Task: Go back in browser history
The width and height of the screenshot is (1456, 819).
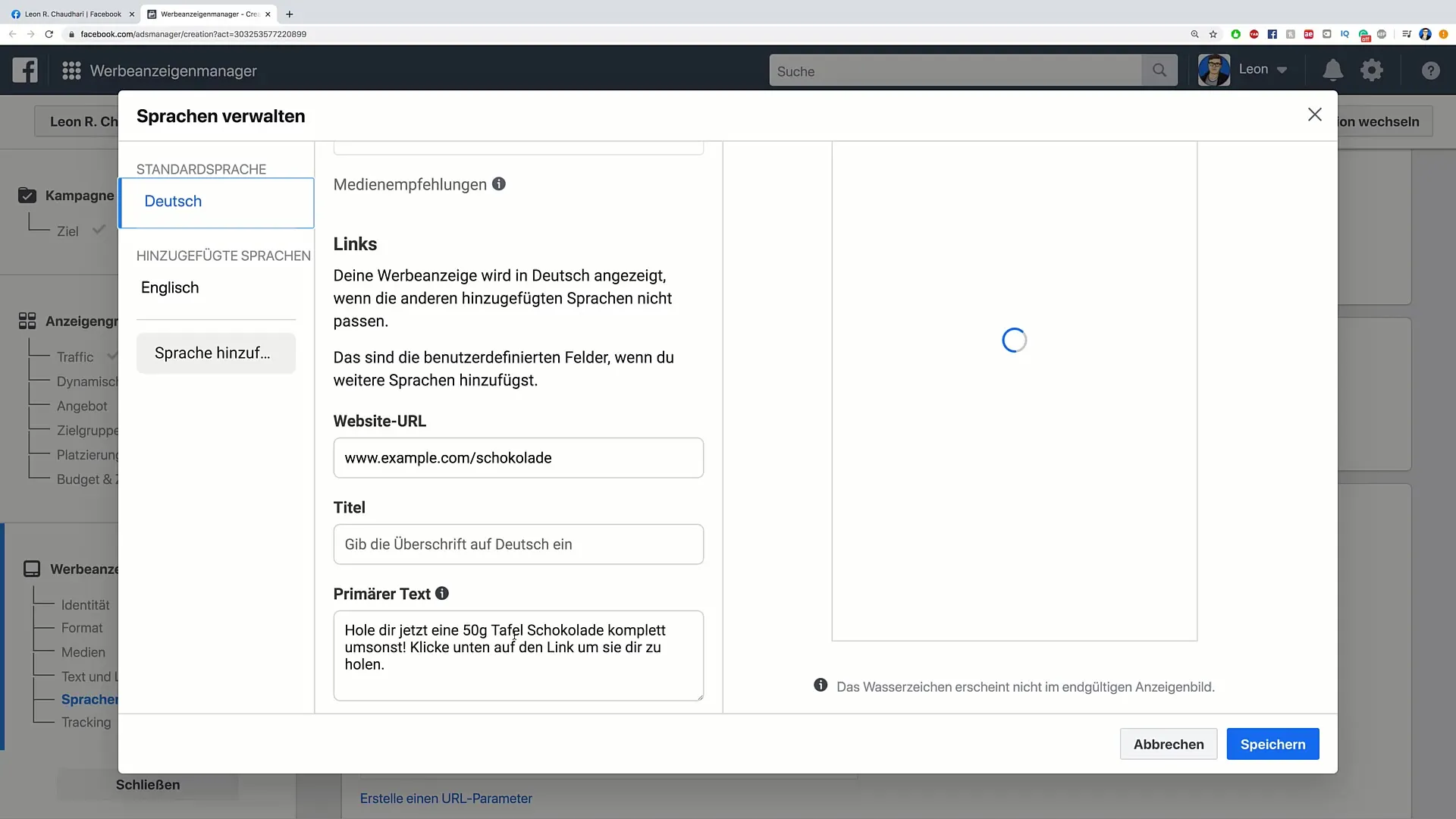Action: 12,34
